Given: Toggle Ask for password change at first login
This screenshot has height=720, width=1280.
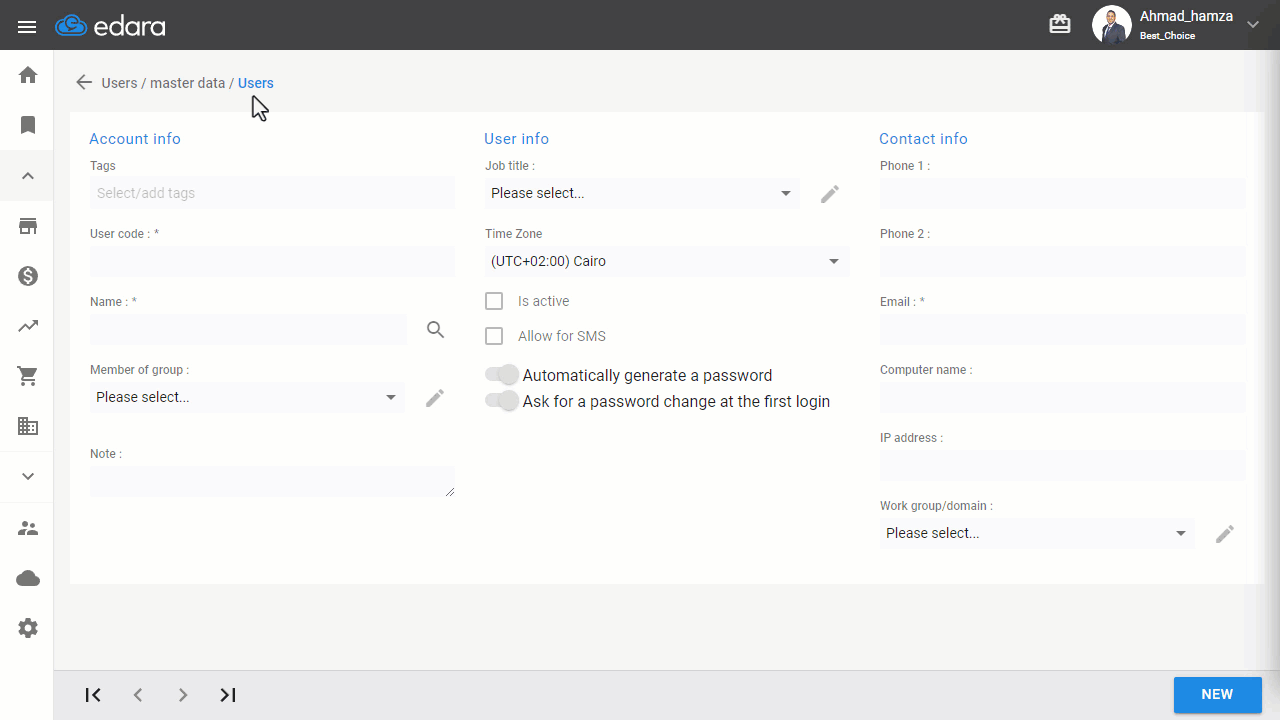Looking at the screenshot, I should click(502, 401).
